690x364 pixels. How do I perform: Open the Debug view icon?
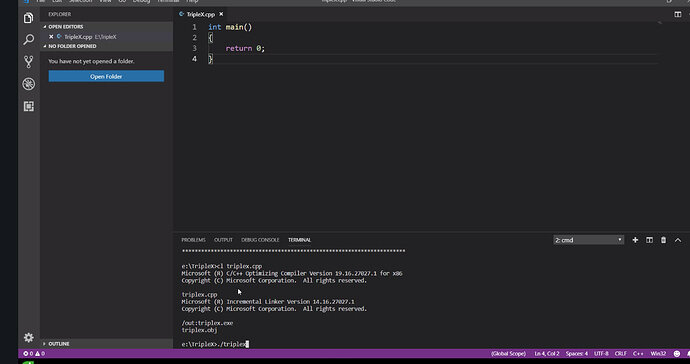coord(29,84)
